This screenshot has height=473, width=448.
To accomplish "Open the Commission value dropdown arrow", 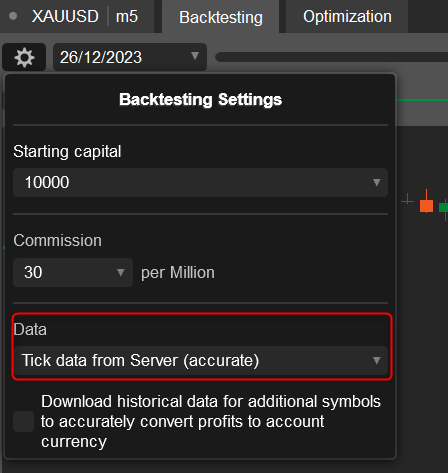I will (x=121, y=272).
